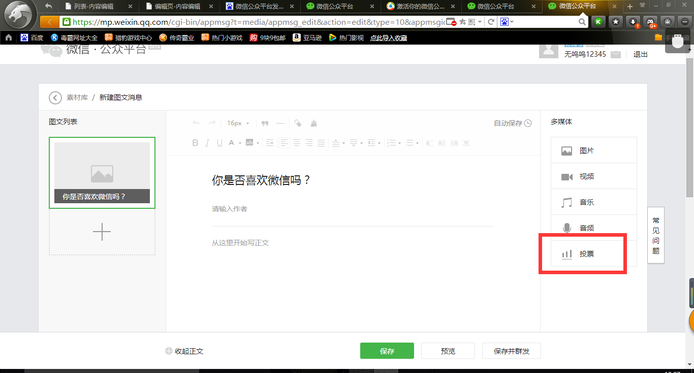Align text left

click(284, 143)
